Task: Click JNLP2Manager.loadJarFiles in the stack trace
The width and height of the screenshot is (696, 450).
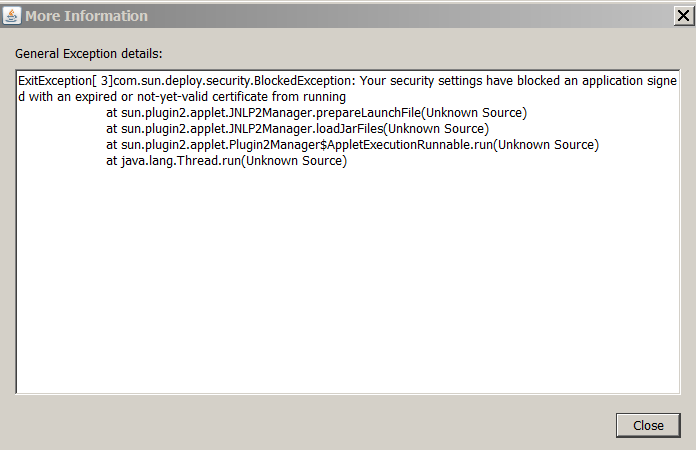Action: (x=305, y=129)
